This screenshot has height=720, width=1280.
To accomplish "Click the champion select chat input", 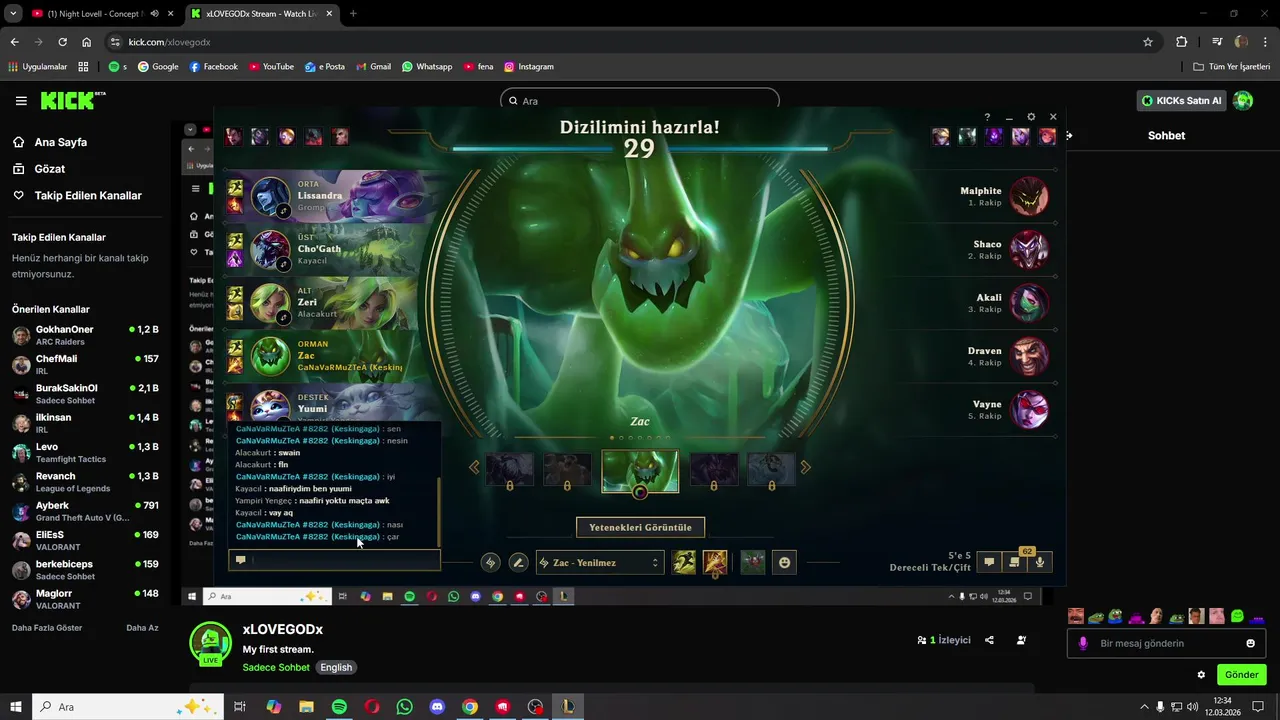I will click(334, 560).
